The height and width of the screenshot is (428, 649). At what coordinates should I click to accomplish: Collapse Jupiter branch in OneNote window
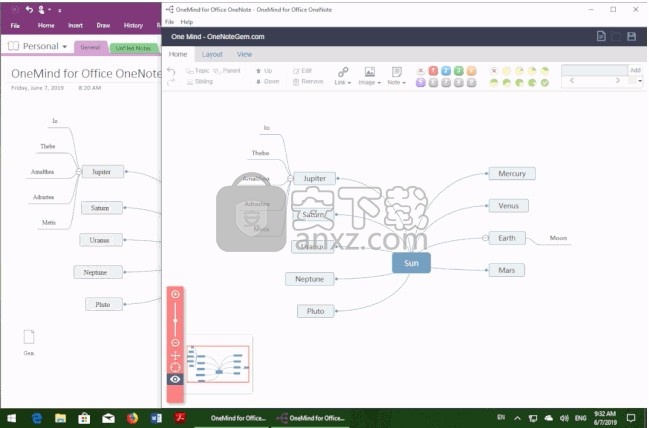click(x=79, y=171)
